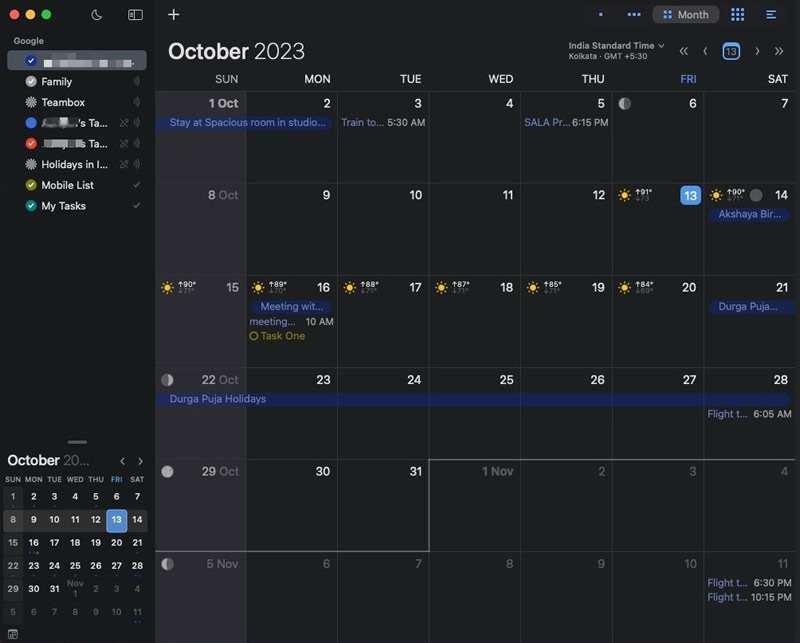800x643 pixels.
Task: Toggle the Family calendar checkbox
Action: point(31,81)
